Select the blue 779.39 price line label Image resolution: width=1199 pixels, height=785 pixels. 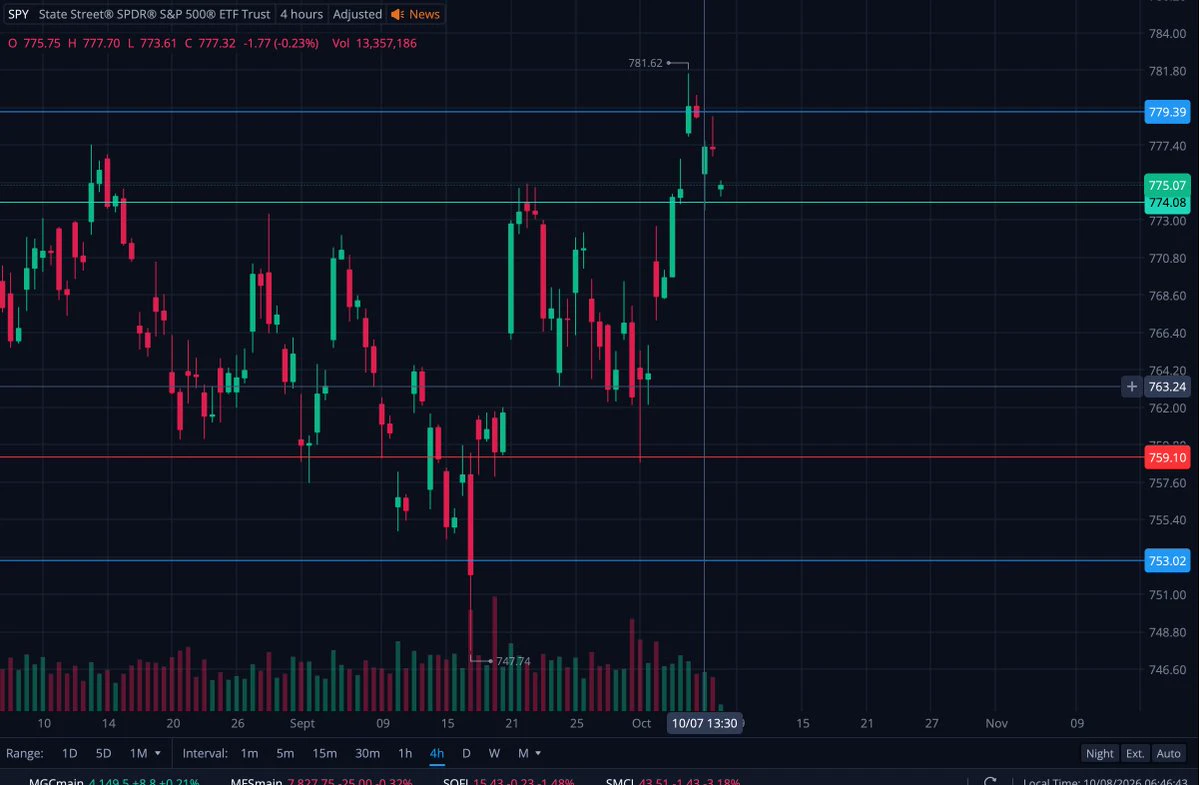1168,112
